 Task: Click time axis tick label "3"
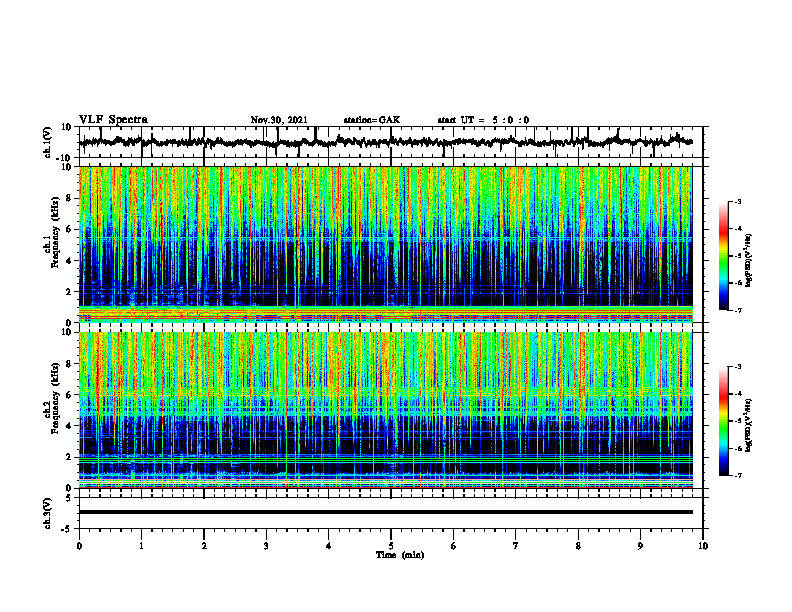pyautogui.click(x=266, y=546)
